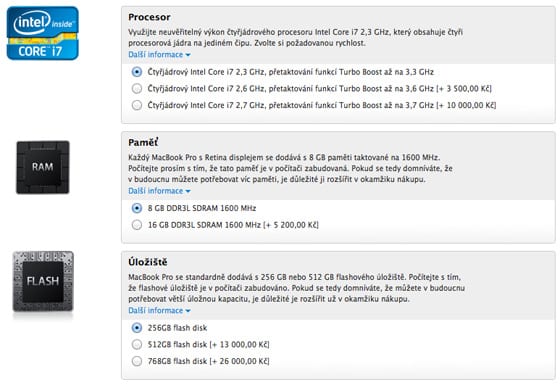The width and height of the screenshot is (560, 385).
Task: Expand Další informace under Úložiště
Action: tap(159, 311)
